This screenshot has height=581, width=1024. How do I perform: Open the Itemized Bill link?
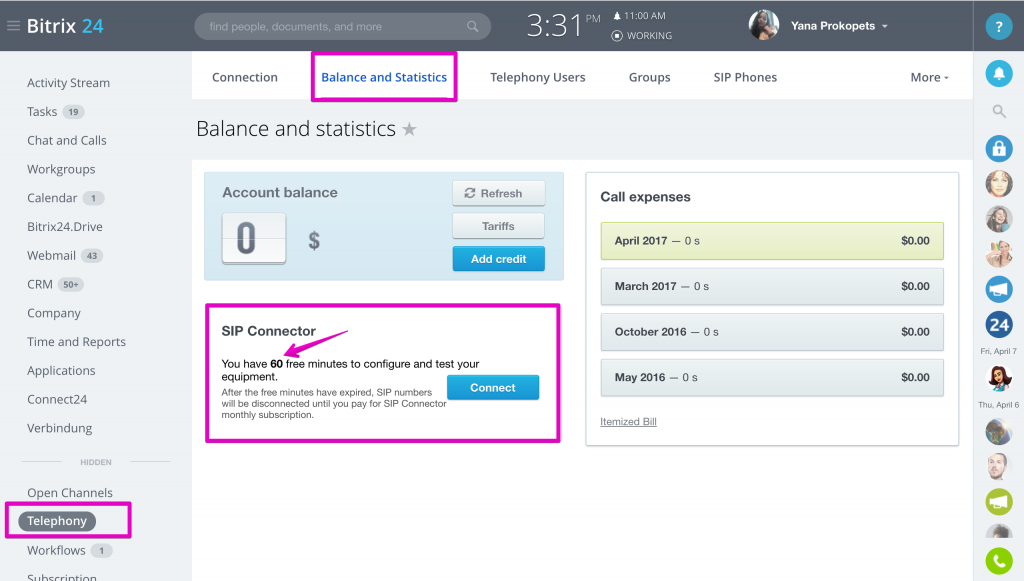click(628, 422)
